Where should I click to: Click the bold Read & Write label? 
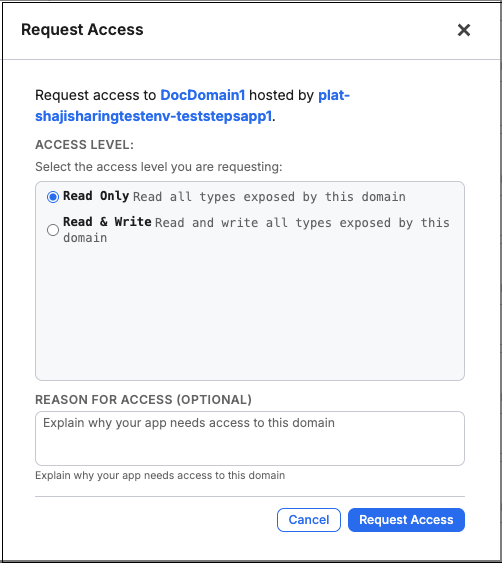[107, 222]
